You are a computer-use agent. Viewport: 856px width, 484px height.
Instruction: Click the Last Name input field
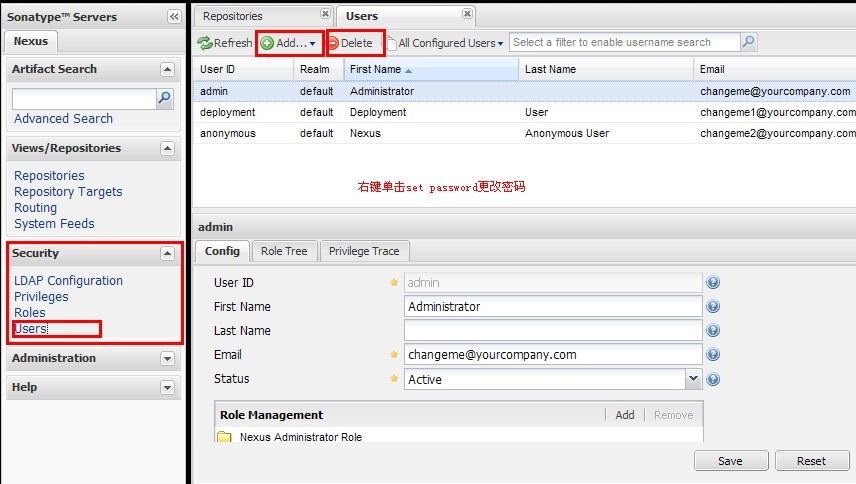click(x=553, y=330)
